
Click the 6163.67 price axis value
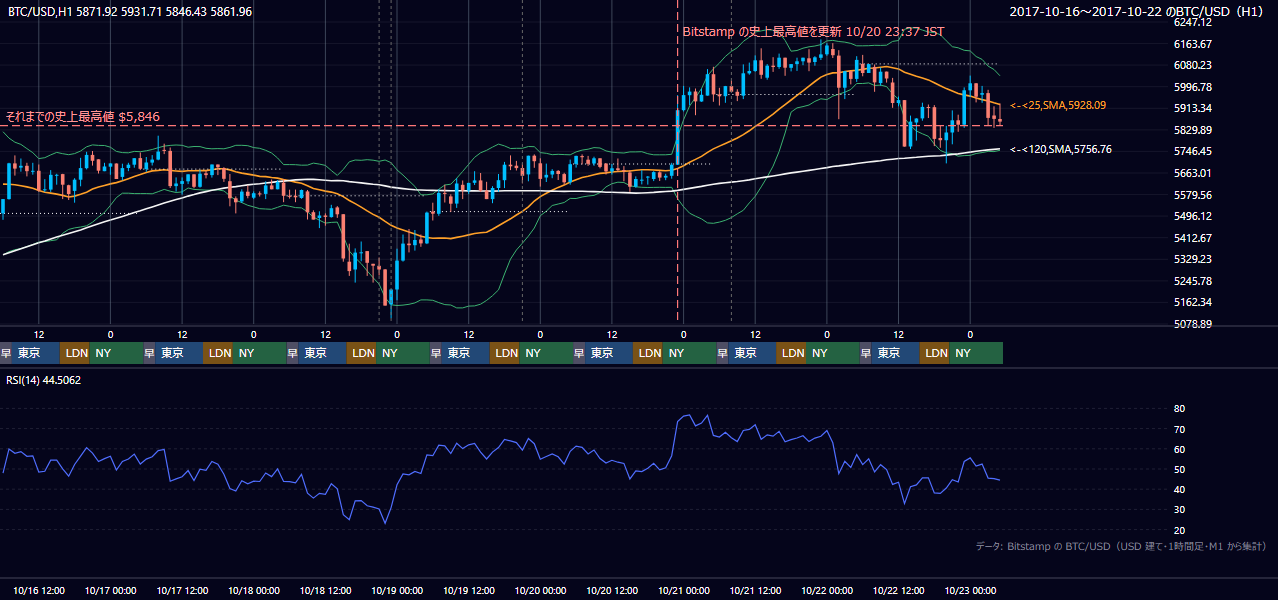point(1193,44)
